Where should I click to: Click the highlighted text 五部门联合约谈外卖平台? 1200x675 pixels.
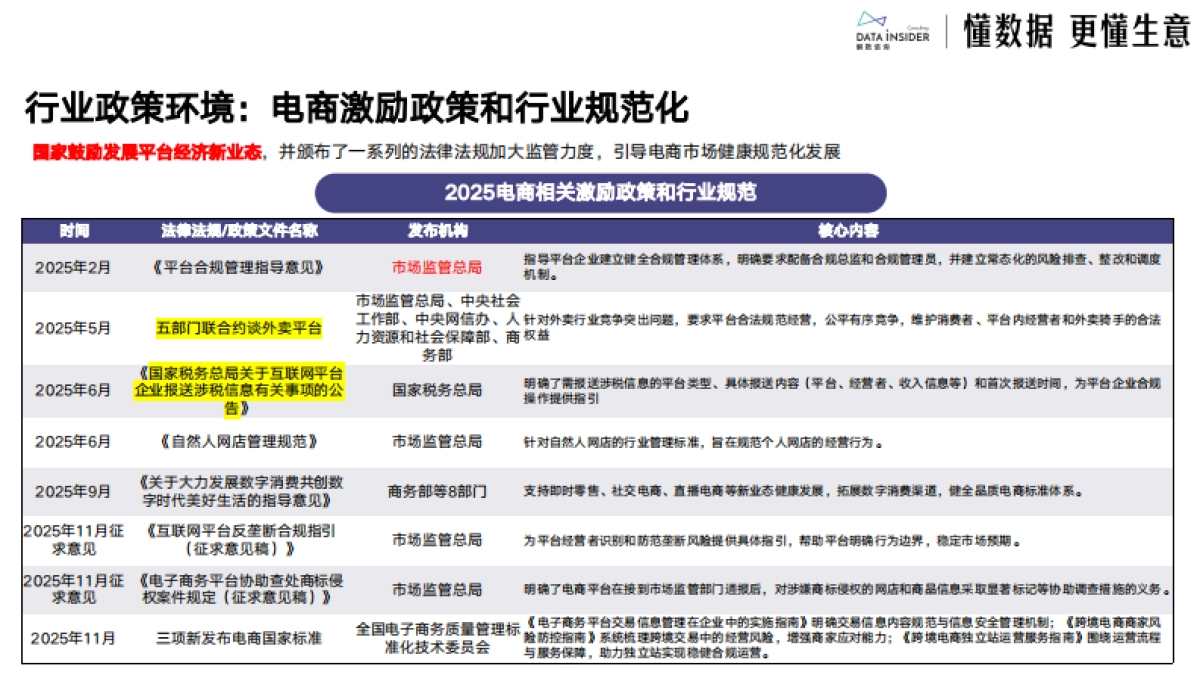(x=240, y=328)
